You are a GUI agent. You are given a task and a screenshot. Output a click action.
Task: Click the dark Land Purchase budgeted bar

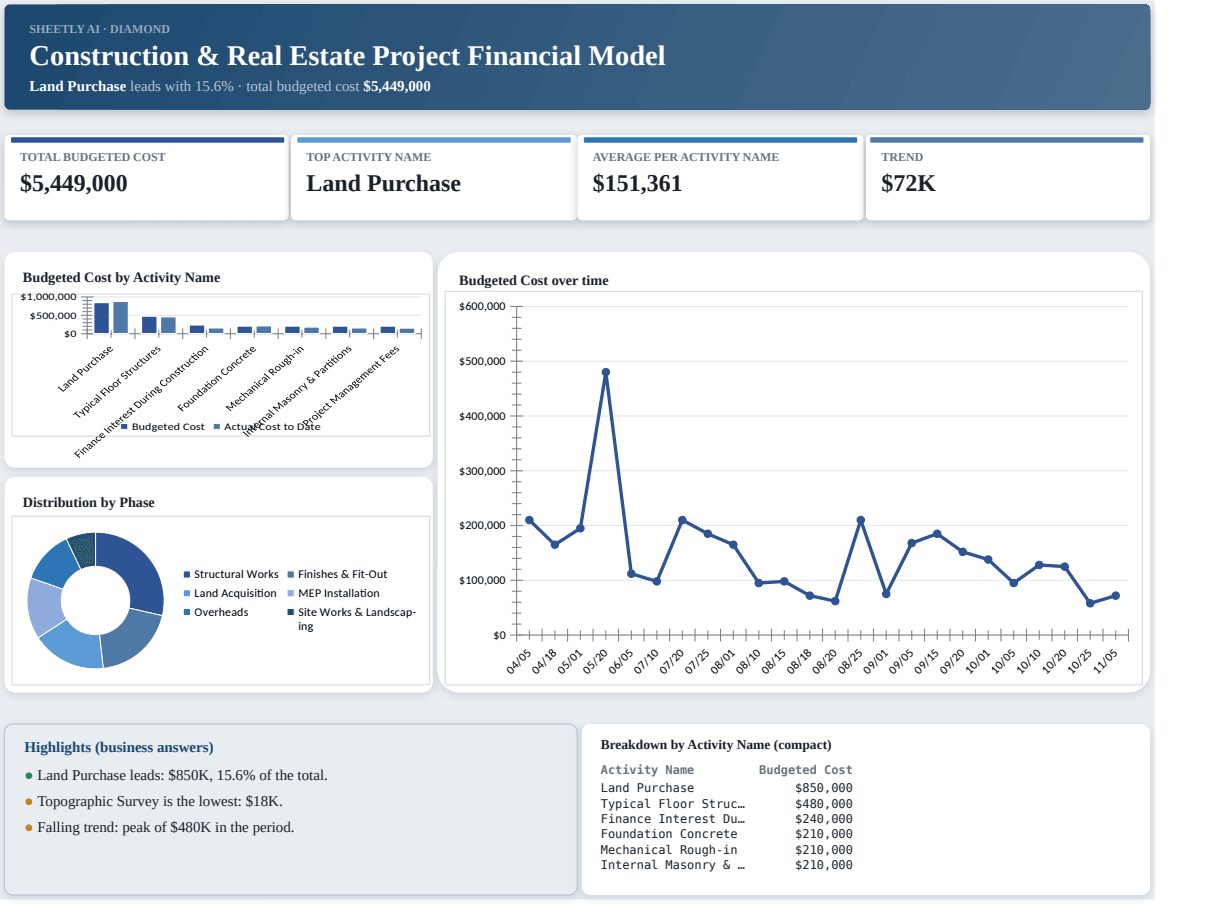pyautogui.click(x=101, y=318)
